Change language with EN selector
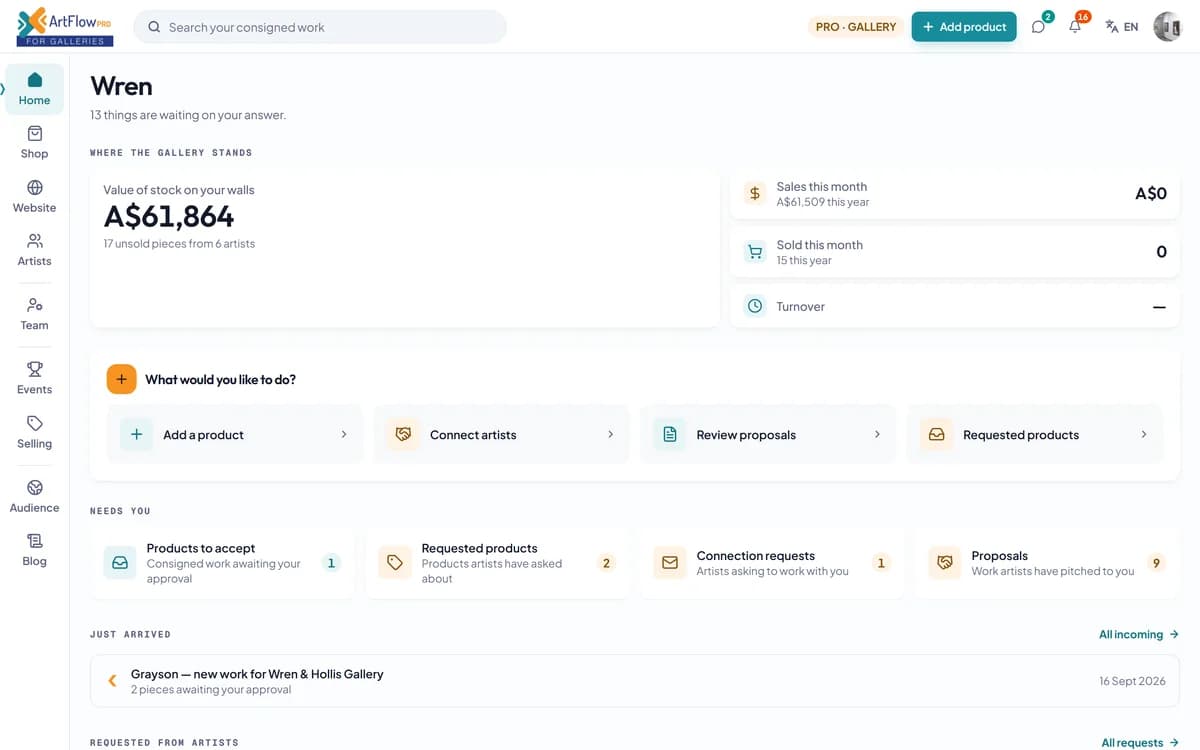The width and height of the screenshot is (1200, 750). coord(1121,27)
